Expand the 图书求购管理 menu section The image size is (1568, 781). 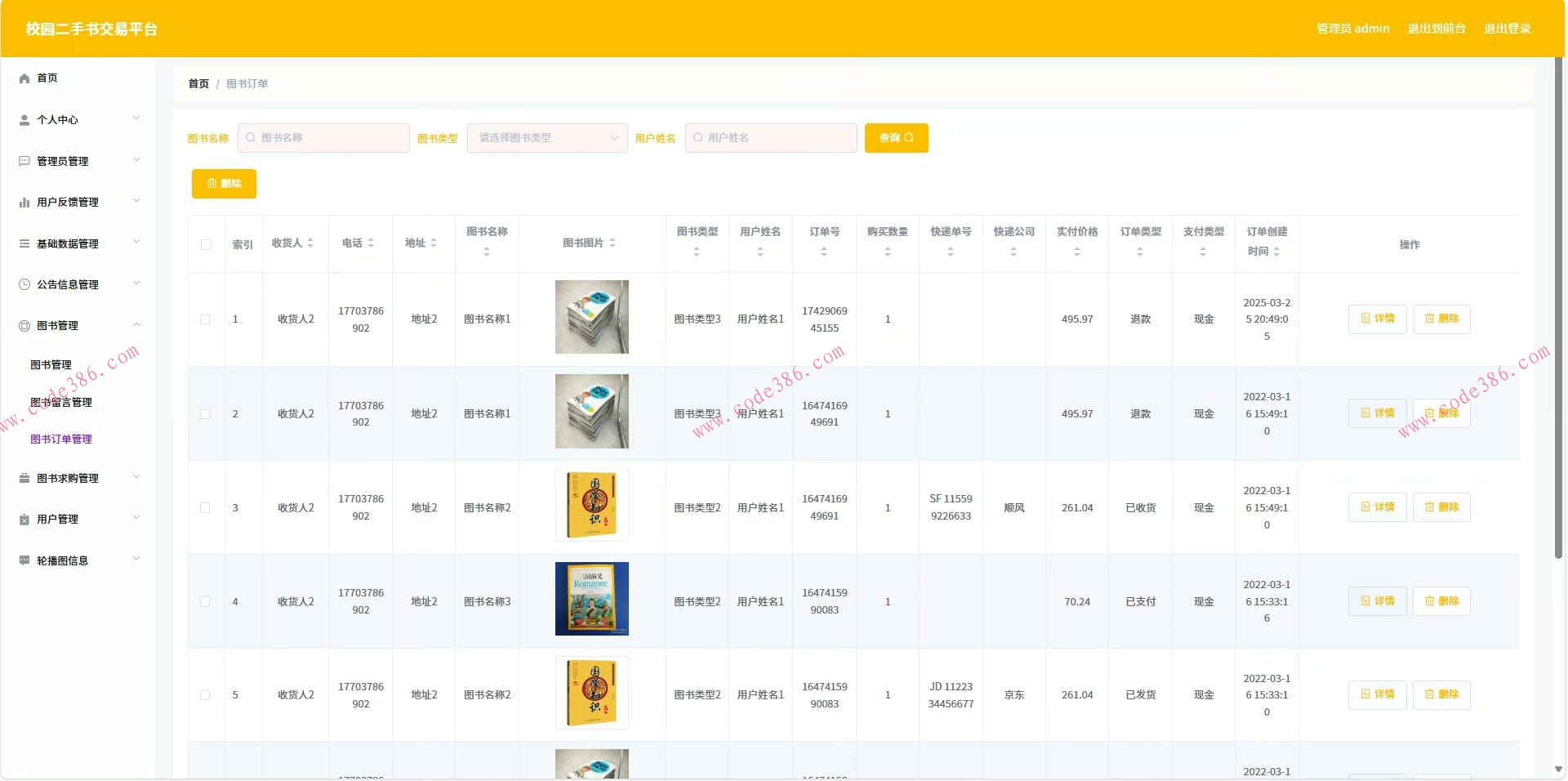(x=65, y=478)
